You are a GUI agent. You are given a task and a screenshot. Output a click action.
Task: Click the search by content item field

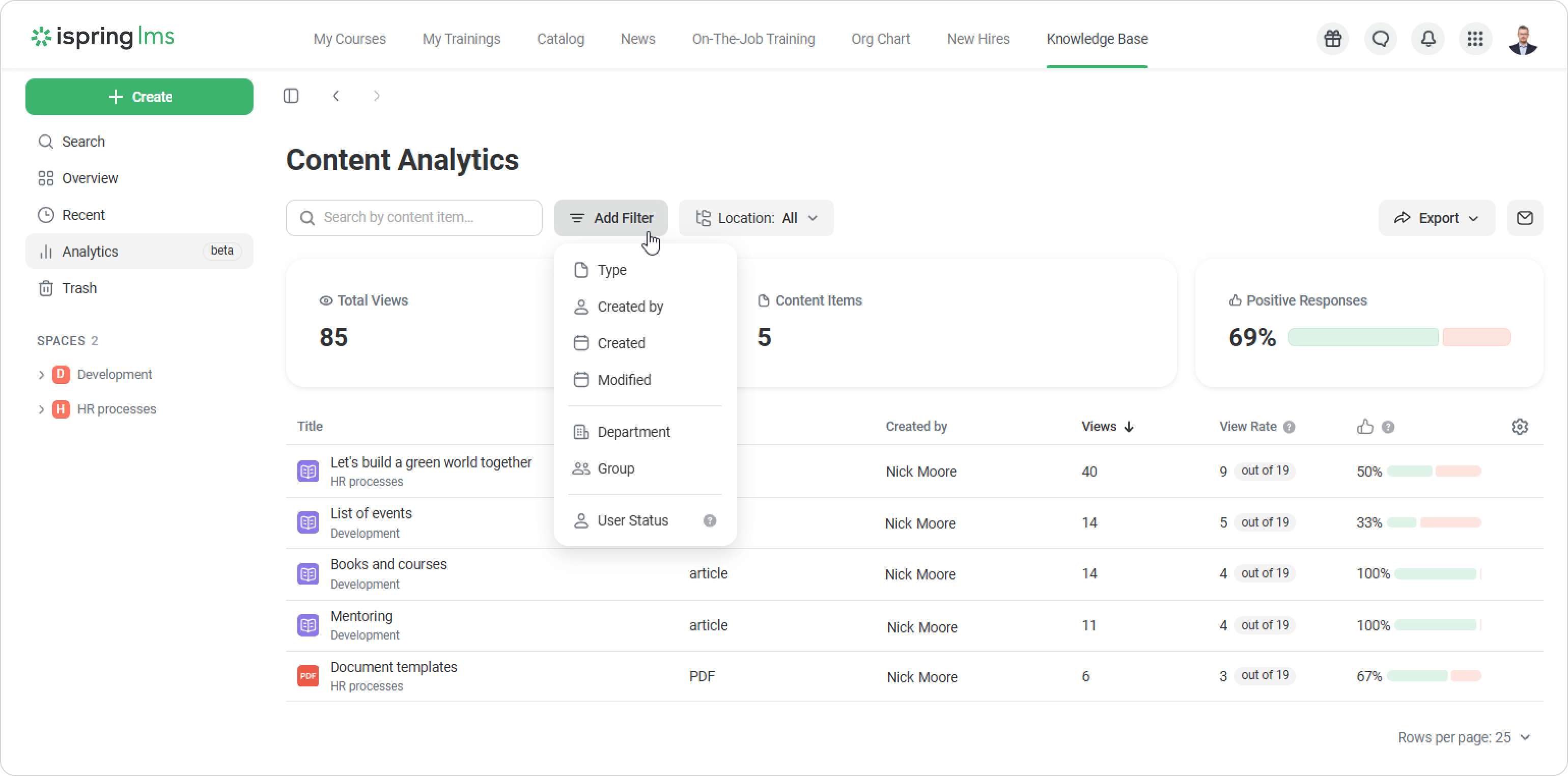tap(420, 218)
